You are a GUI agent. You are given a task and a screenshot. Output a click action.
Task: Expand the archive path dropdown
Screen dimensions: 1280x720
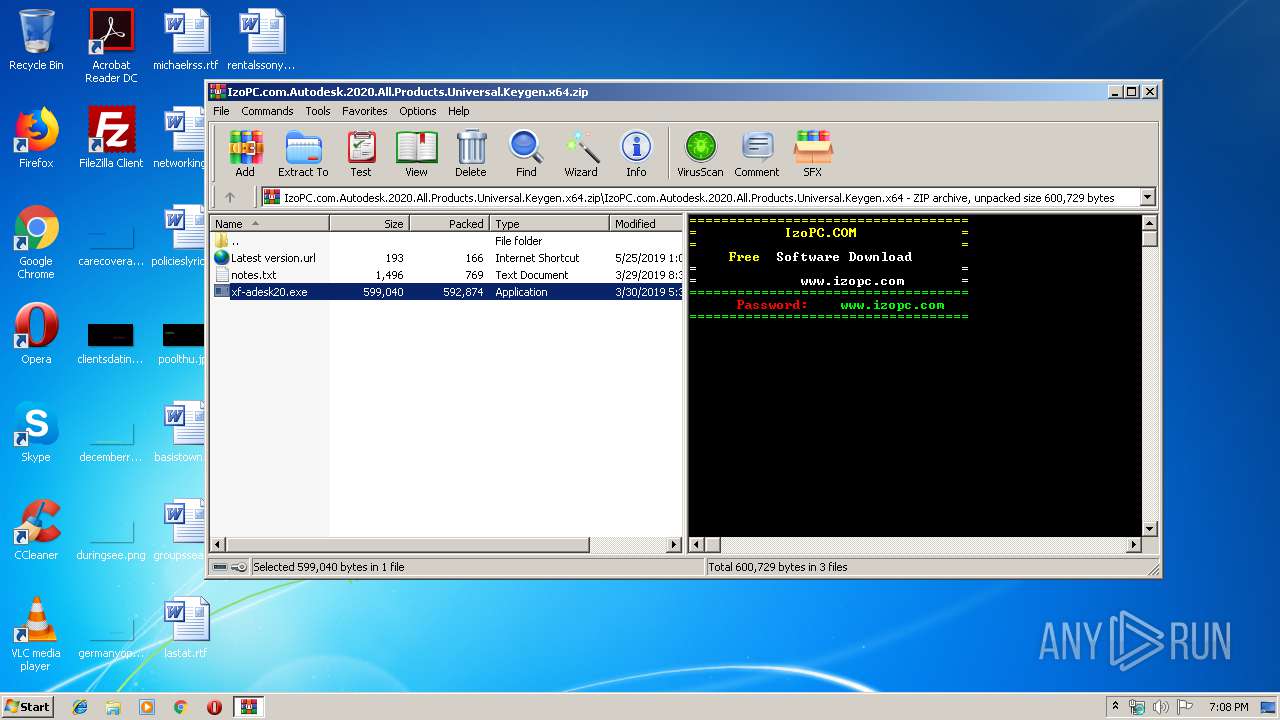[1147, 198]
